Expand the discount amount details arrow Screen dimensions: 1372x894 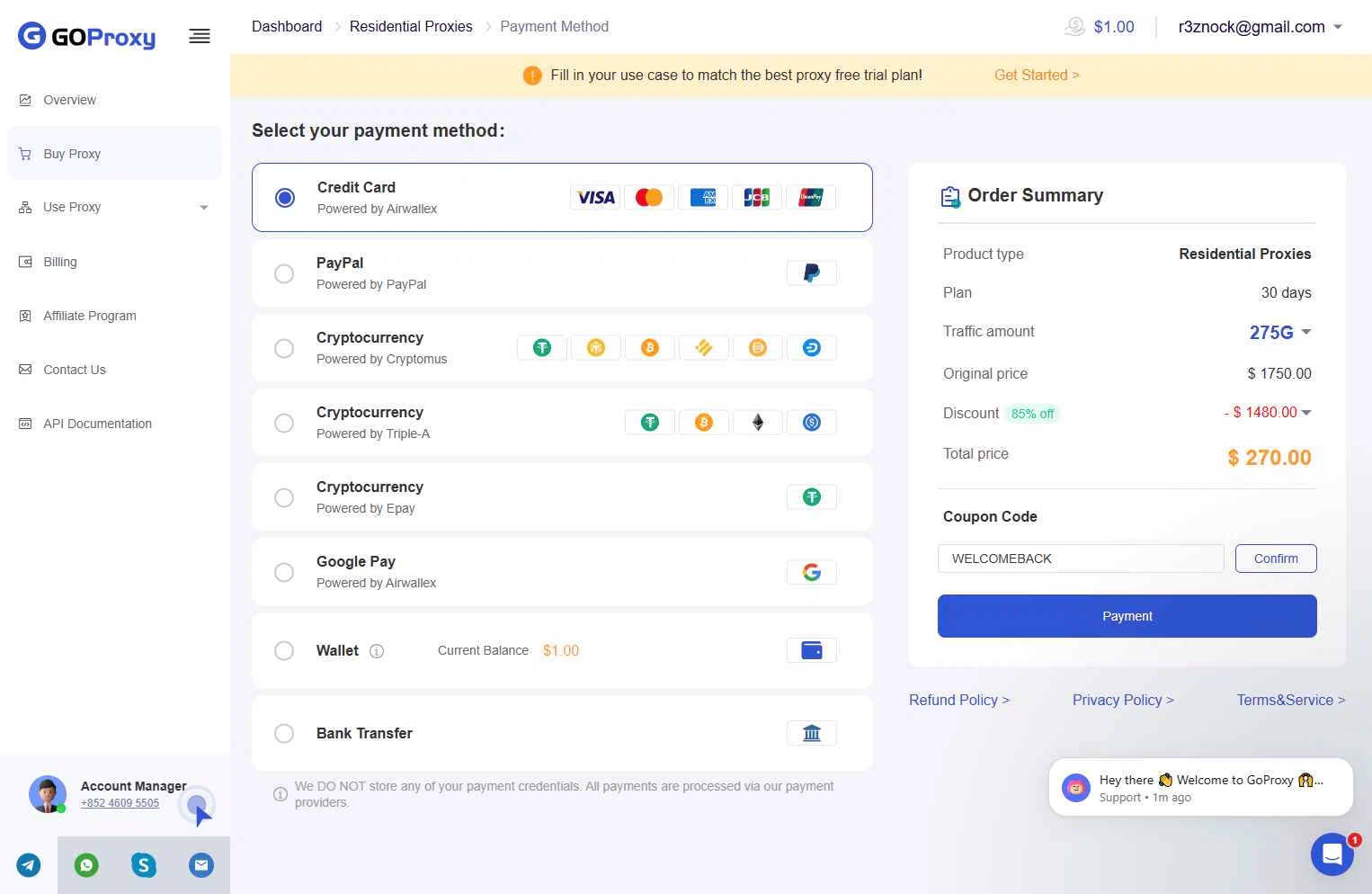[x=1306, y=413]
